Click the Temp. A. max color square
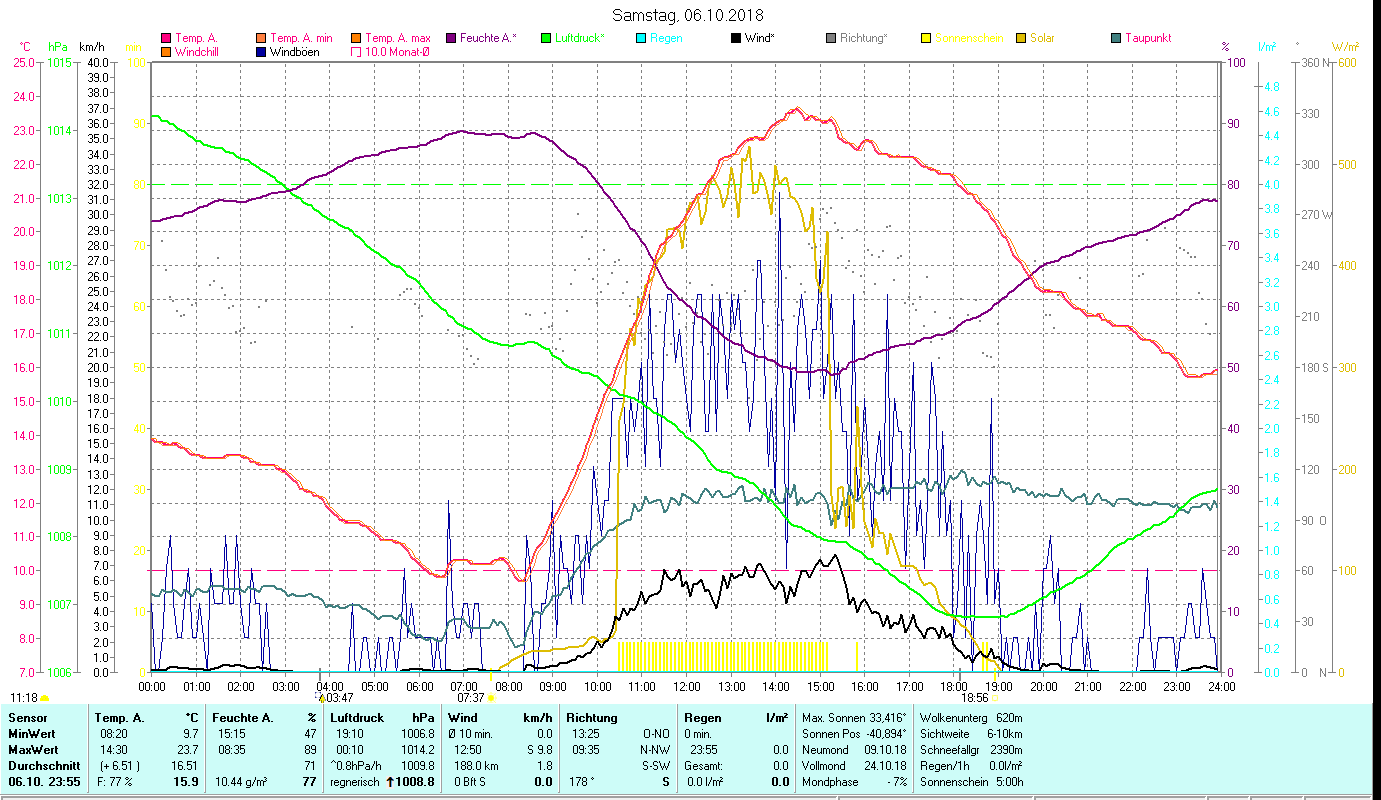This screenshot has width=1381, height=800. coord(356,38)
